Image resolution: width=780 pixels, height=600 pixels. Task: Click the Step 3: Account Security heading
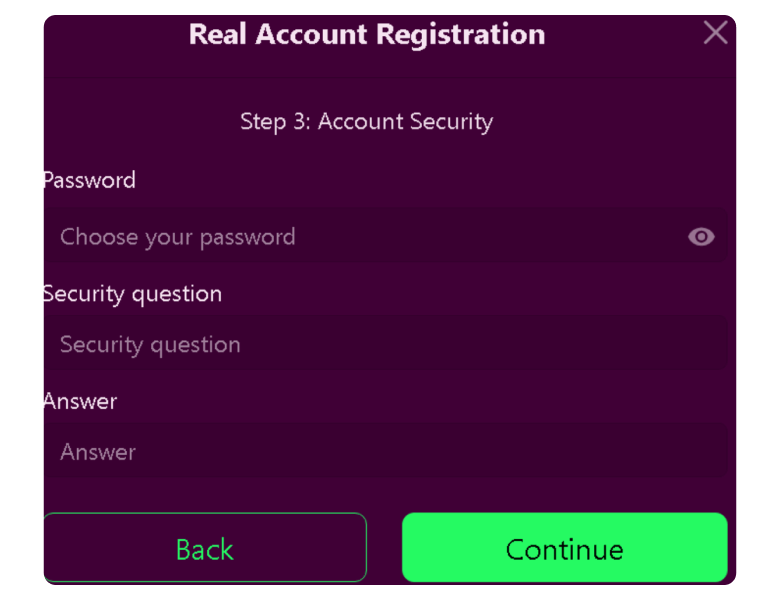click(367, 122)
